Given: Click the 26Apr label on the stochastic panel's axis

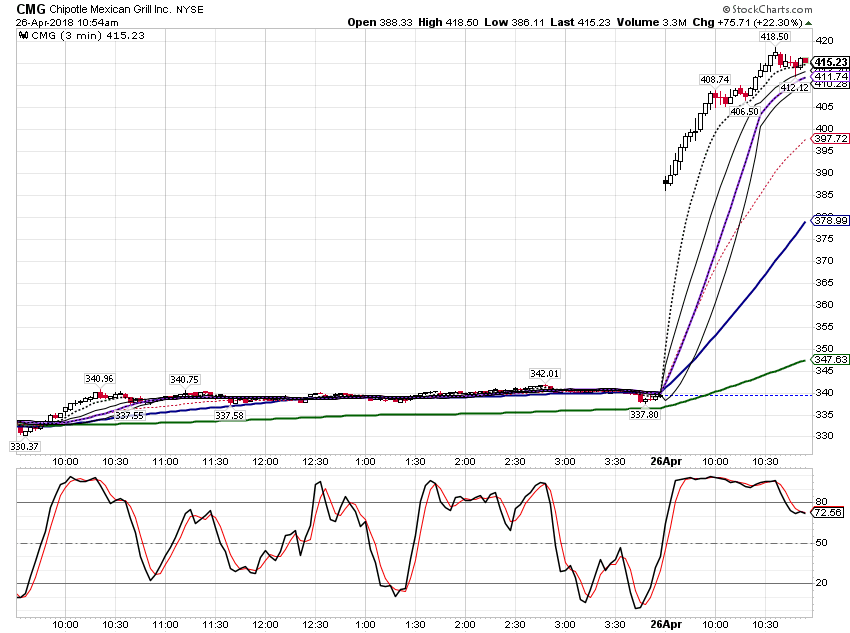Looking at the screenshot, I should pos(666,624).
